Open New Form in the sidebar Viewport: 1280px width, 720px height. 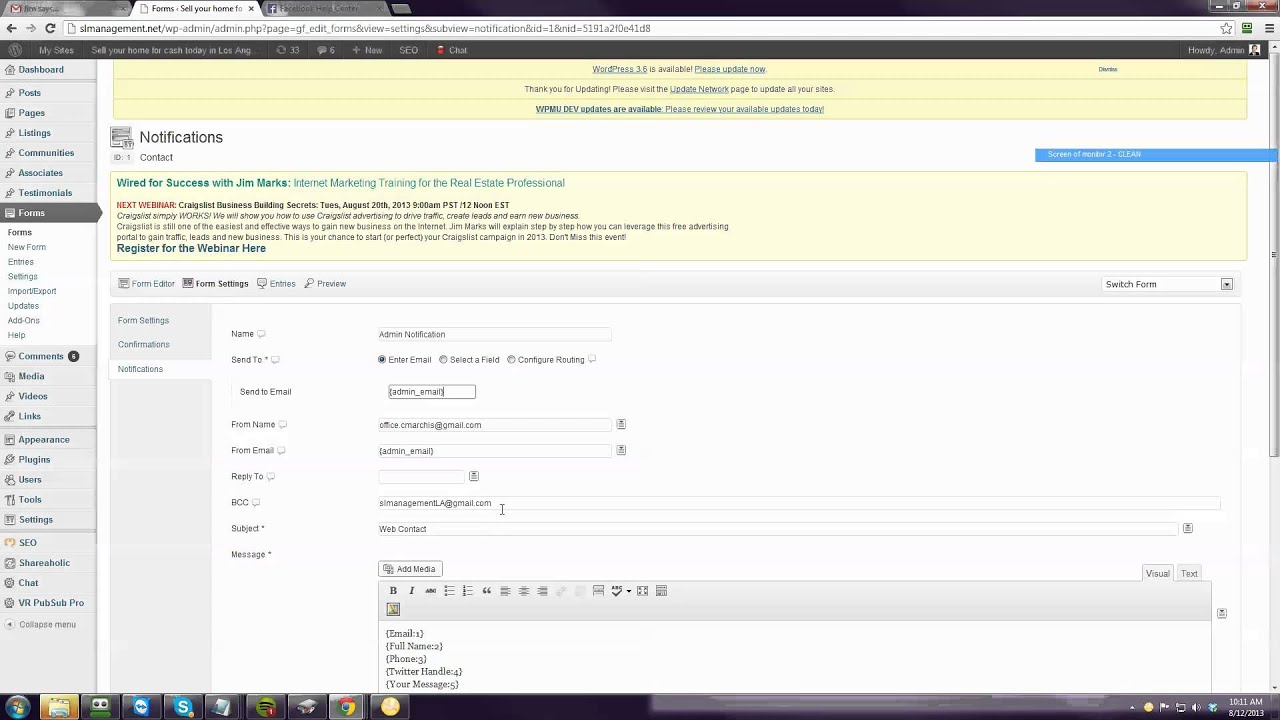(27, 247)
